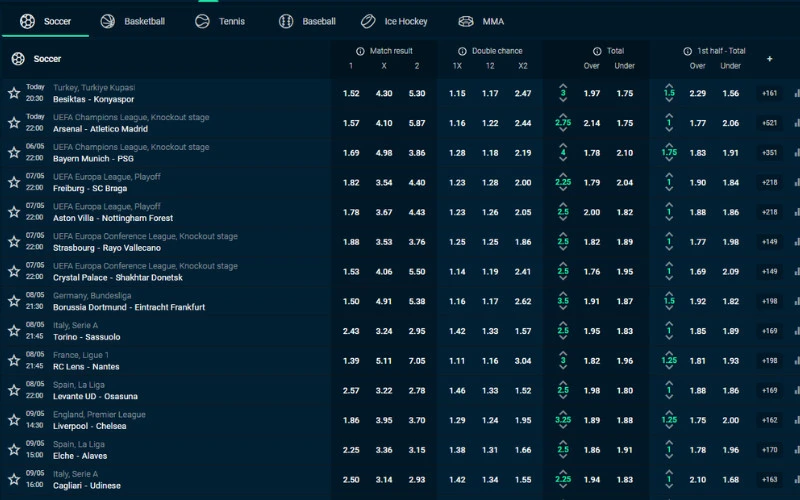Open statistics icon for Besiktas - Konyaspor row
800x500 pixels.
click(797, 93)
